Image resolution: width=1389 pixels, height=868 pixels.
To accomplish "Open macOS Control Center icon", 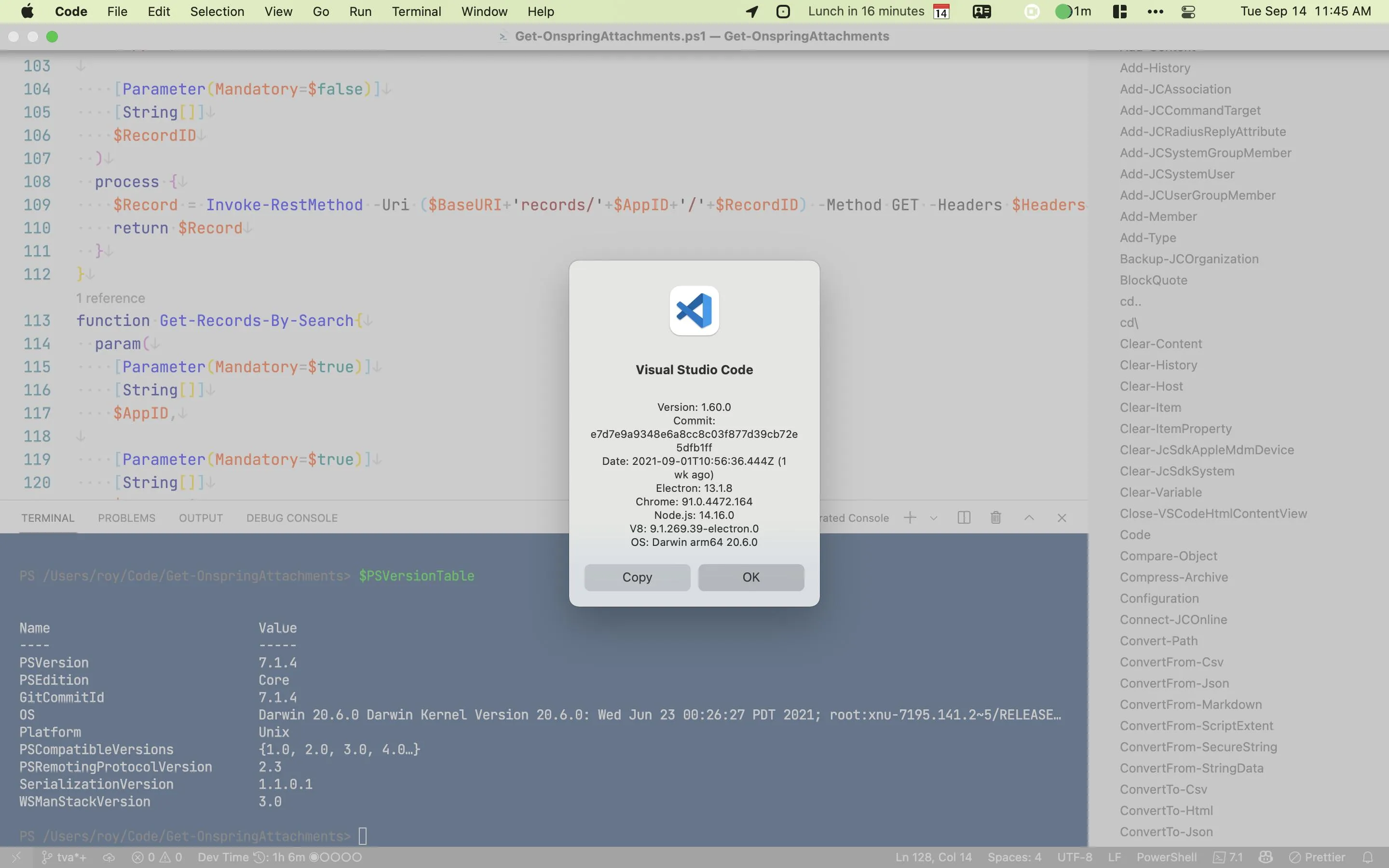I will coord(1188,12).
